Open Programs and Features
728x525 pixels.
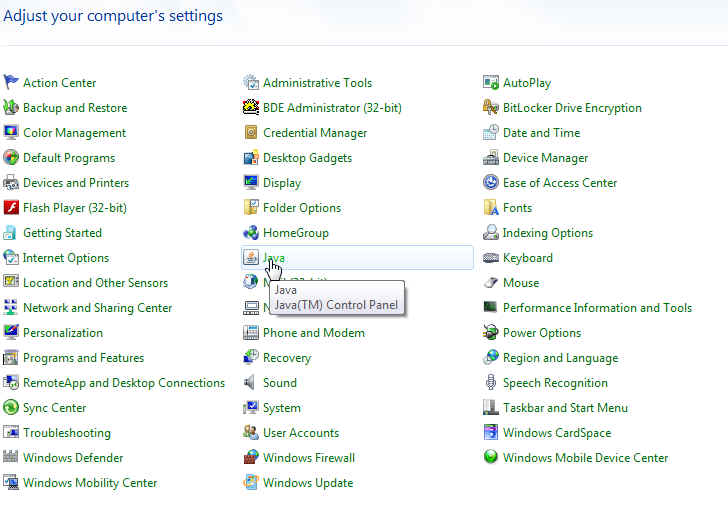click(83, 358)
